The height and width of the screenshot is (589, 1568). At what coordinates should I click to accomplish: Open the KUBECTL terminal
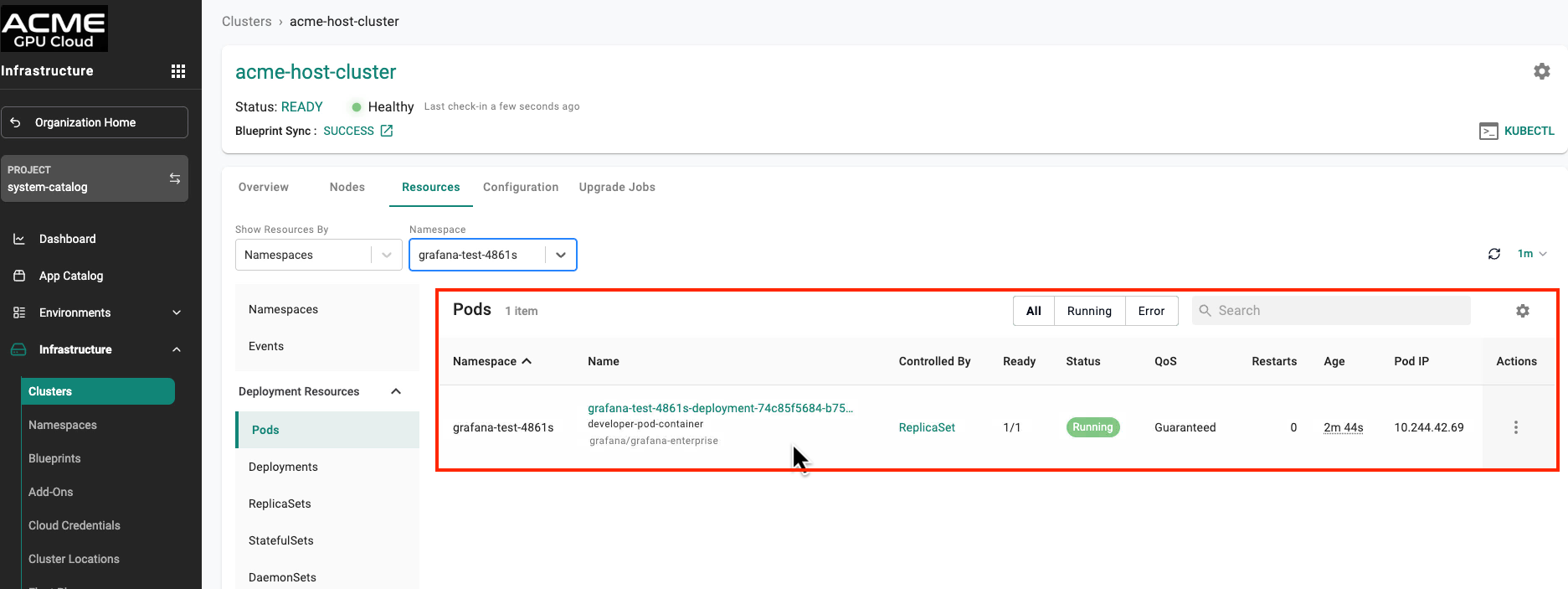(x=1516, y=131)
